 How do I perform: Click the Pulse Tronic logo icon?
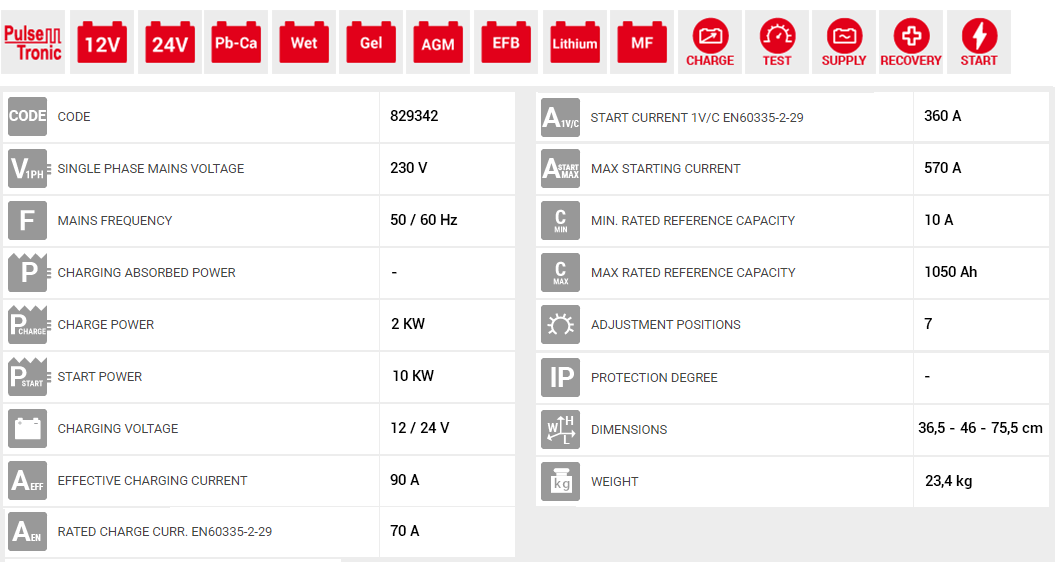pos(34,43)
